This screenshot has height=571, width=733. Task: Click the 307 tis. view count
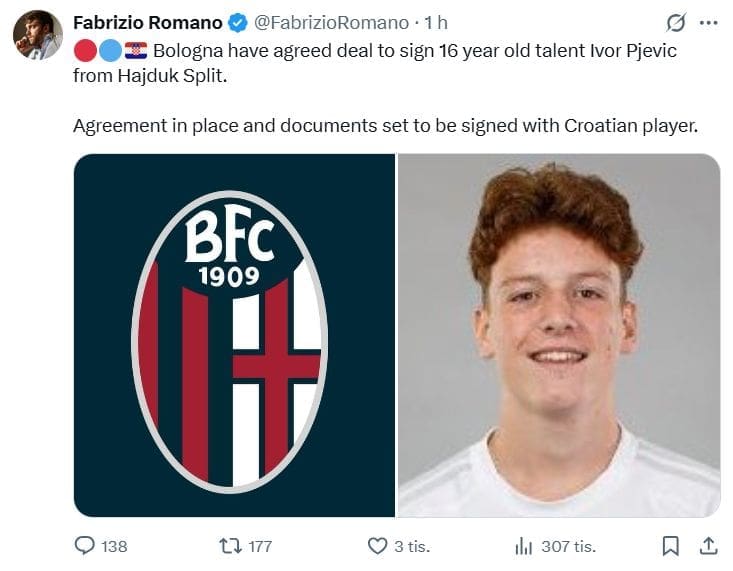tap(568, 546)
